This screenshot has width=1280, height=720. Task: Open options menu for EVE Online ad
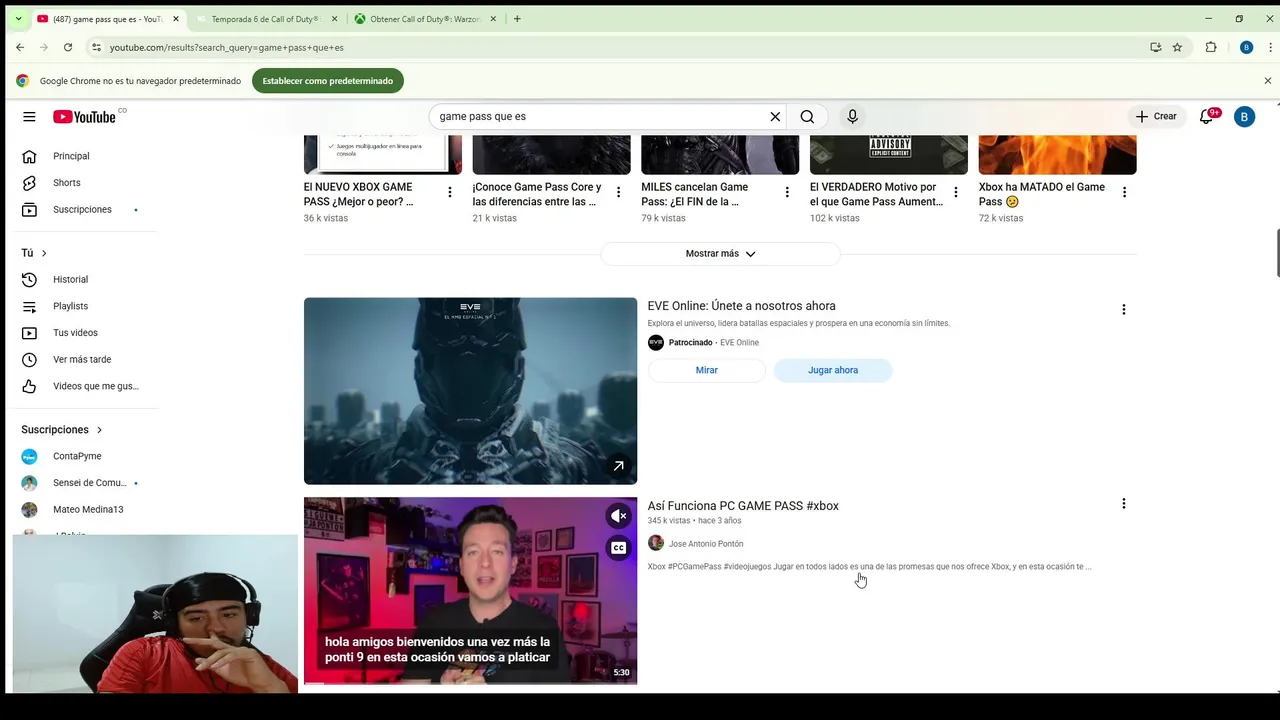pyautogui.click(x=1124, y=310)
